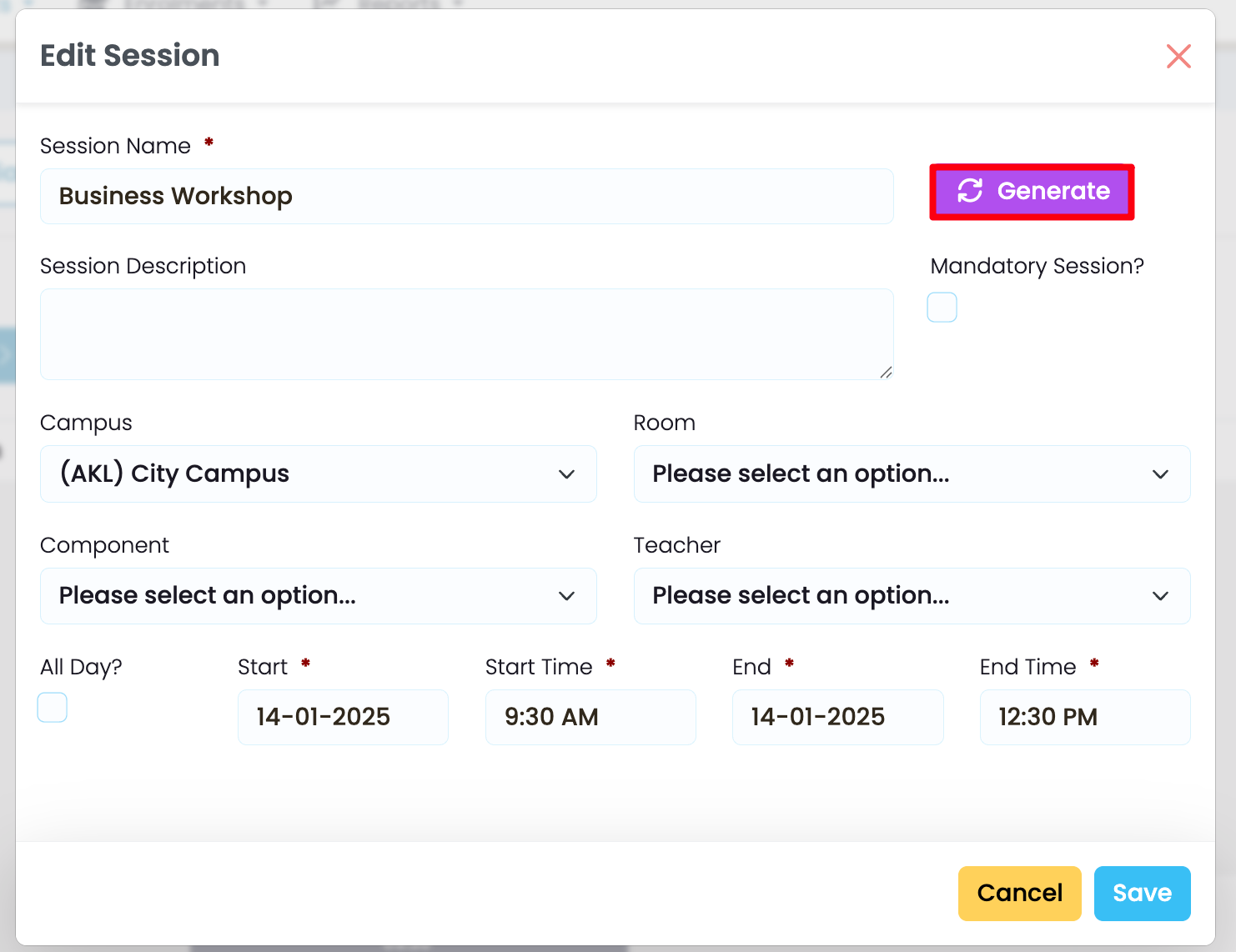Open the Component dropdown
This screenshot has height=952, width=1236.
tap(318, 596)
